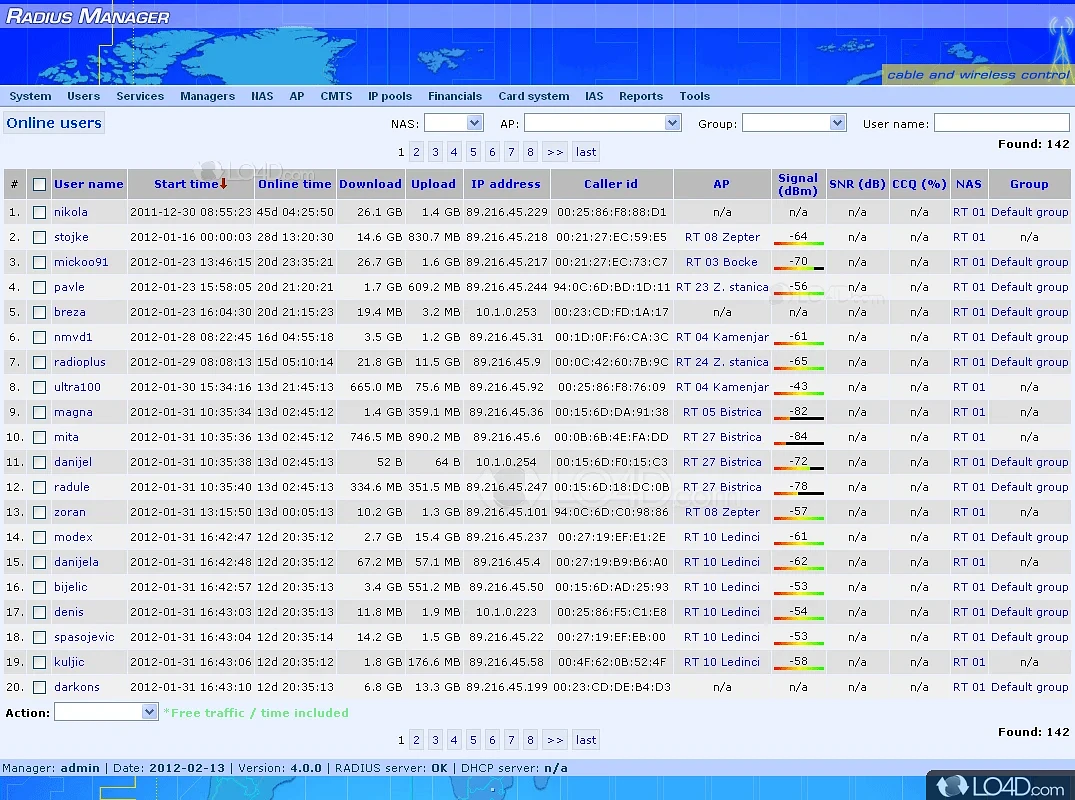
Task: Open the NAS filter dropdown
Action: coord(453,123)
